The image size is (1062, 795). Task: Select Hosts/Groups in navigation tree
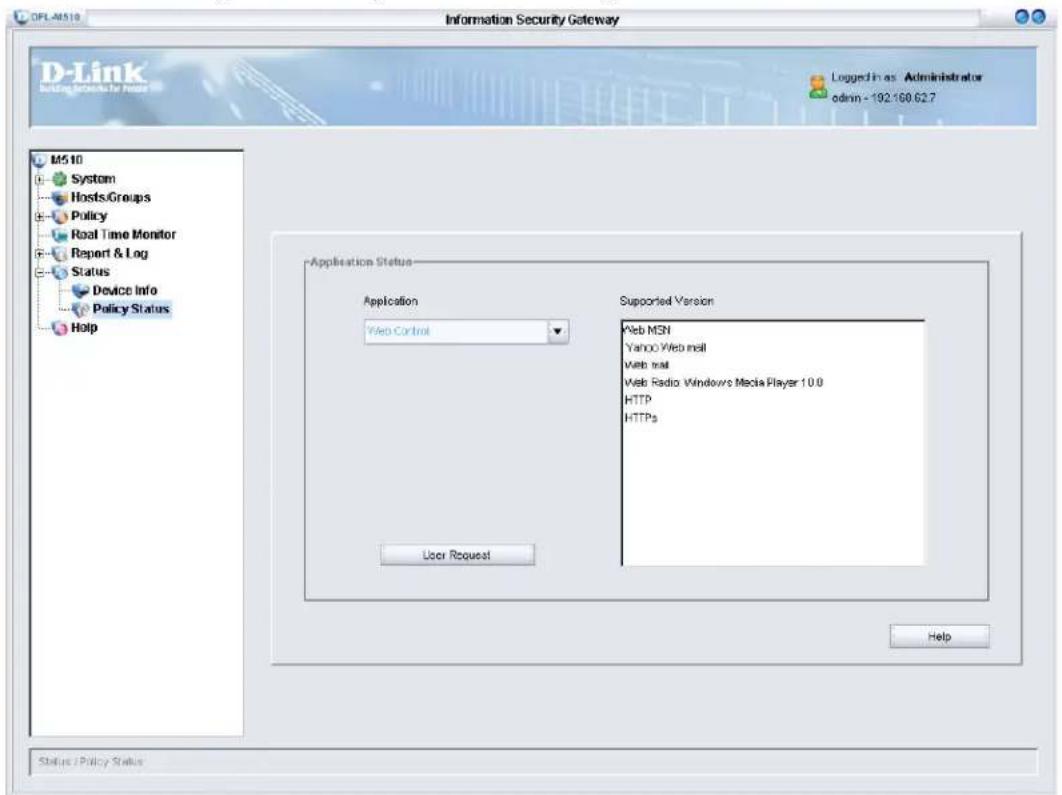pos(111,198)
